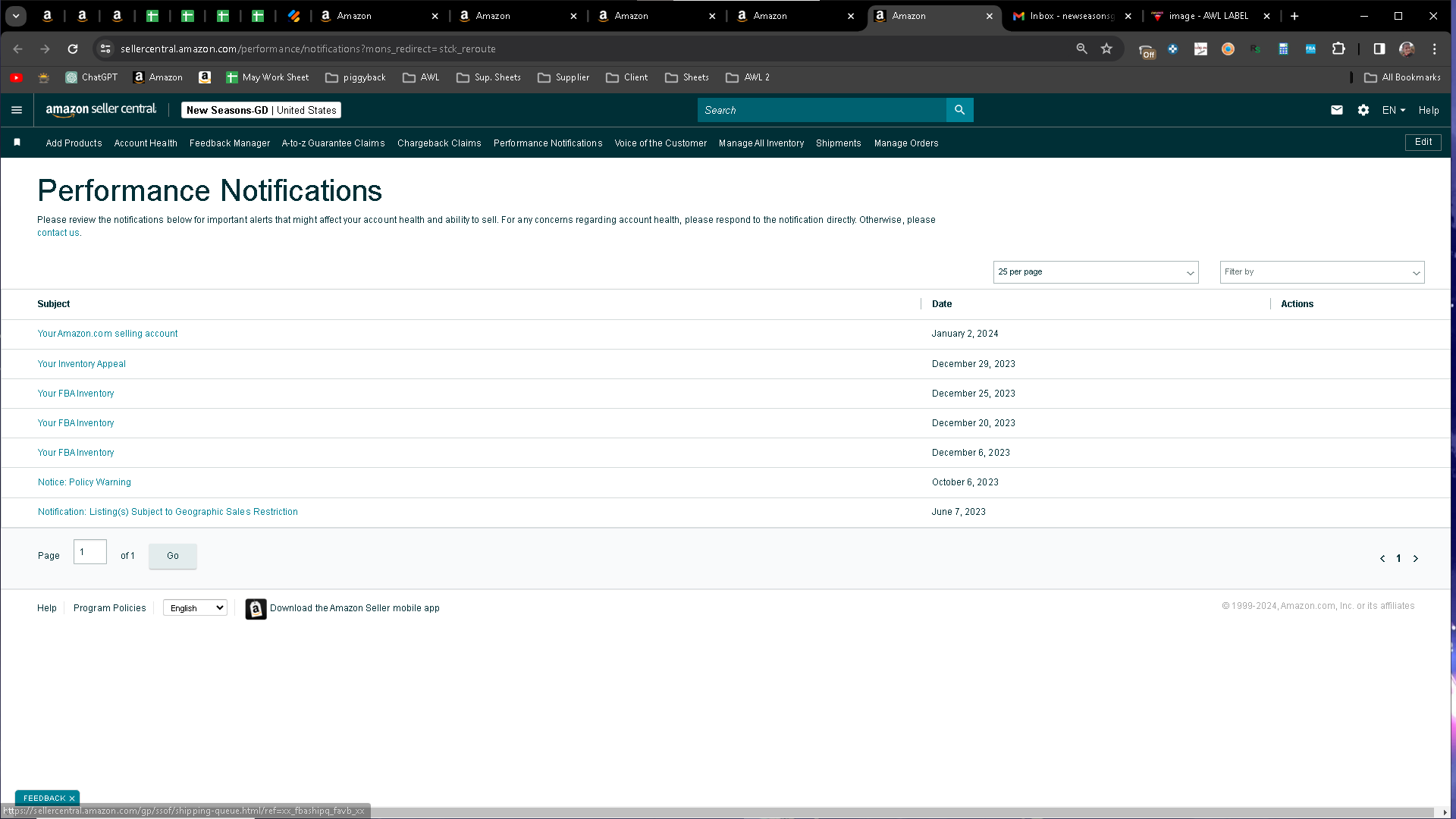
Task: Expand the Filter by dropdown
Action: [1322, 272]
